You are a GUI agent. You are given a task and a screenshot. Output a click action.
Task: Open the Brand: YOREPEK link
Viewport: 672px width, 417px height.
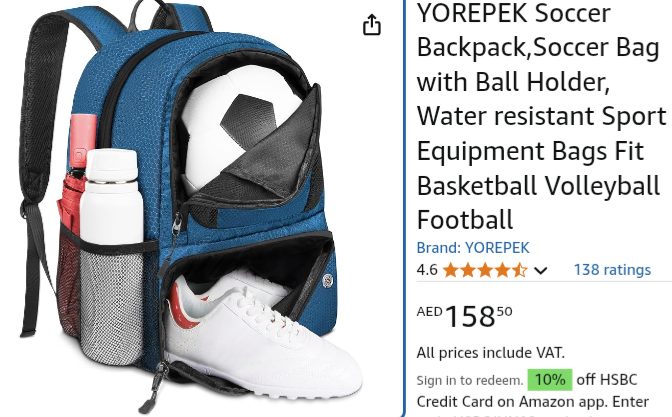473,248
